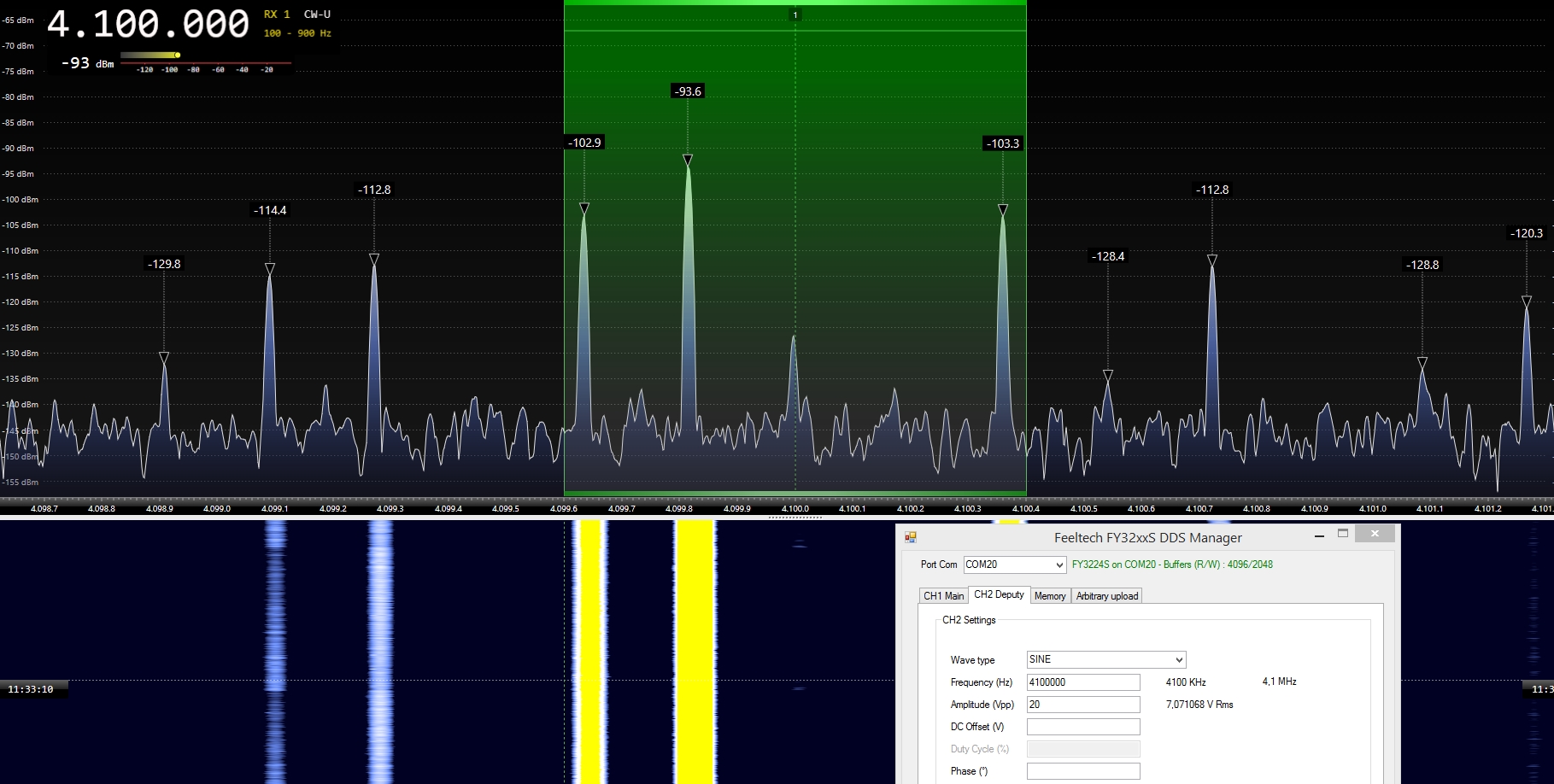Screen dimensions: 1554x784
Task: Open the Memory tab
Action: pyautogui.click(x=1050, y=596)
